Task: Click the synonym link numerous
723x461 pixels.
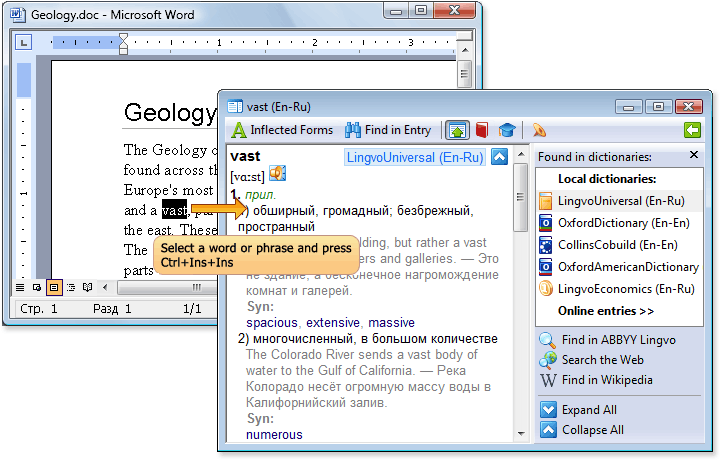Action: tap(274, 435)
